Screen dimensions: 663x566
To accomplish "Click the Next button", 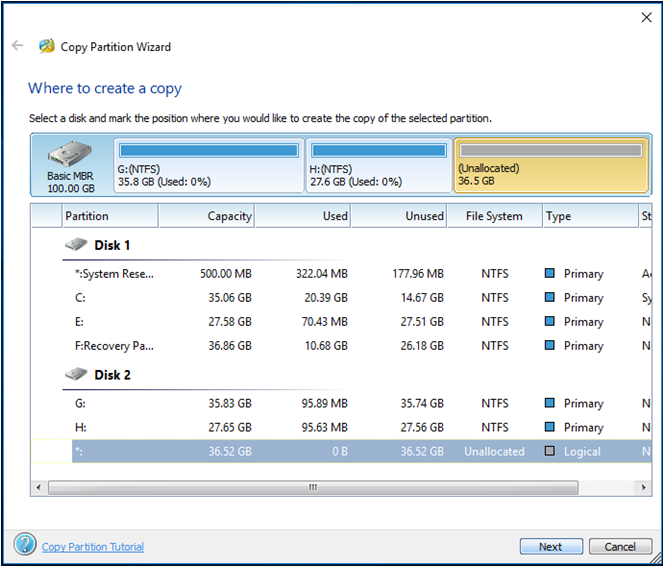I will click(551, 547).
